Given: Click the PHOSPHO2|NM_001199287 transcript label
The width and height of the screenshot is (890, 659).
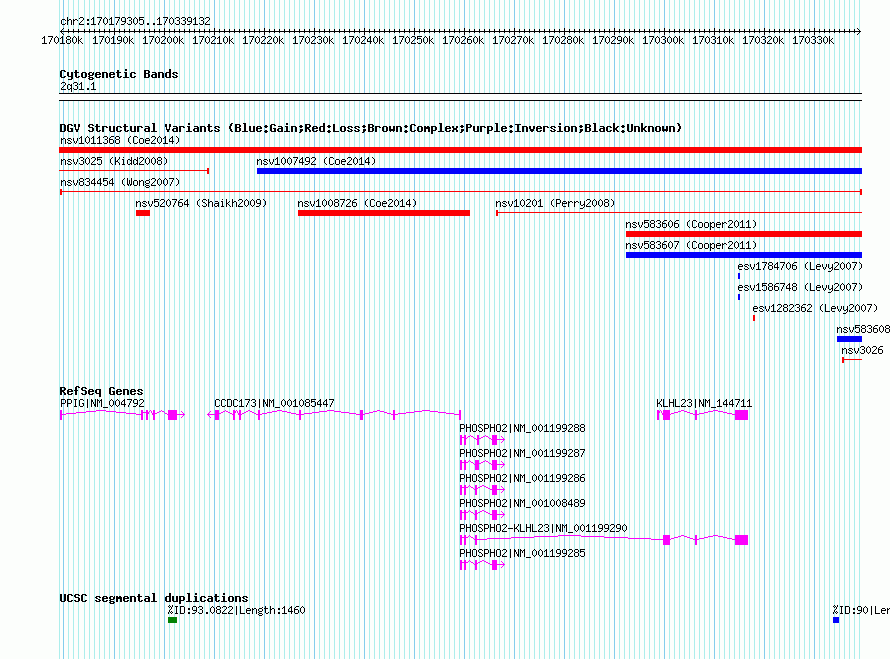Looking at the screenshot, I should [x=522, y=453].
